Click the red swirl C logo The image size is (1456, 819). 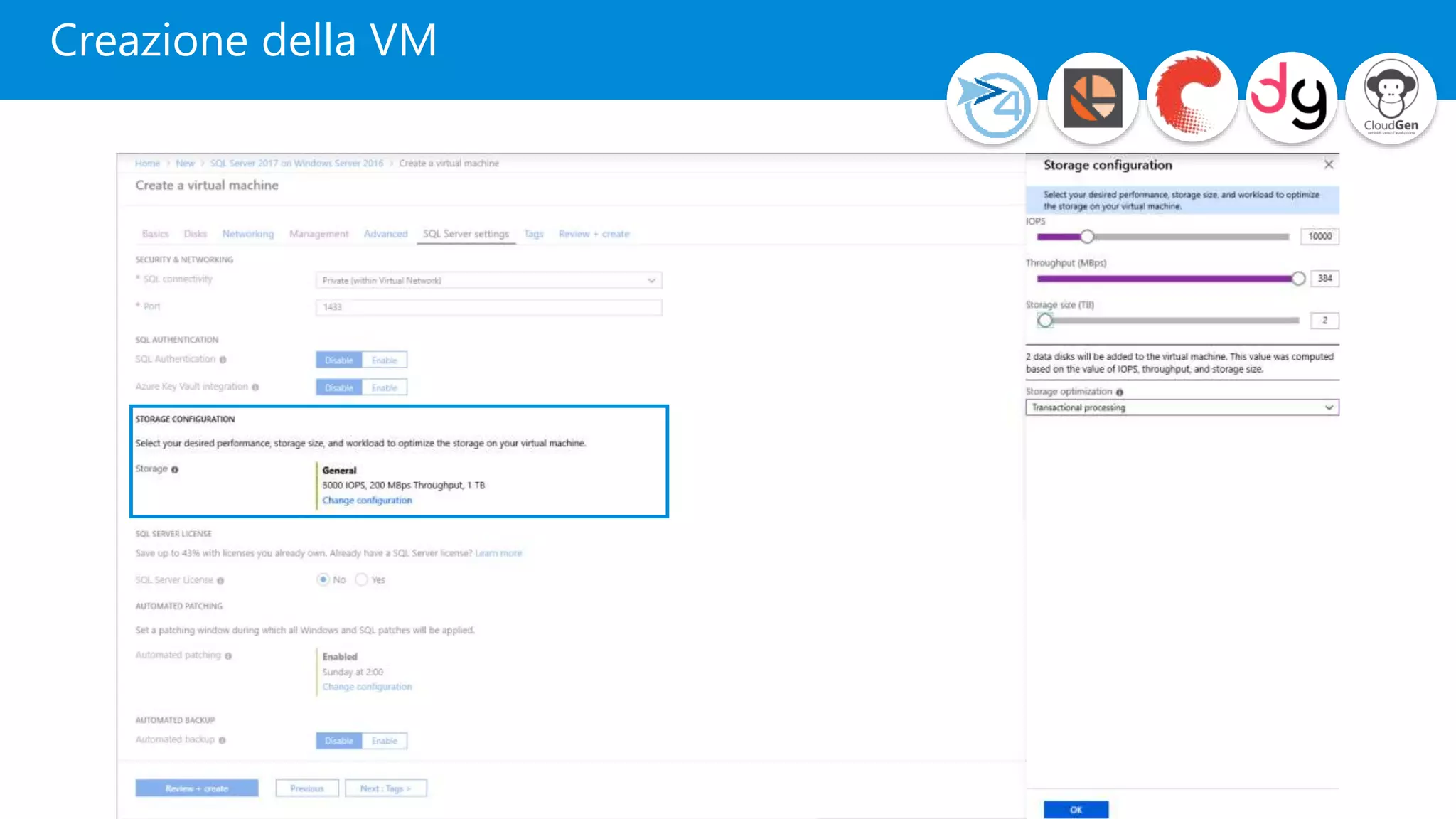pos(1192,97)
